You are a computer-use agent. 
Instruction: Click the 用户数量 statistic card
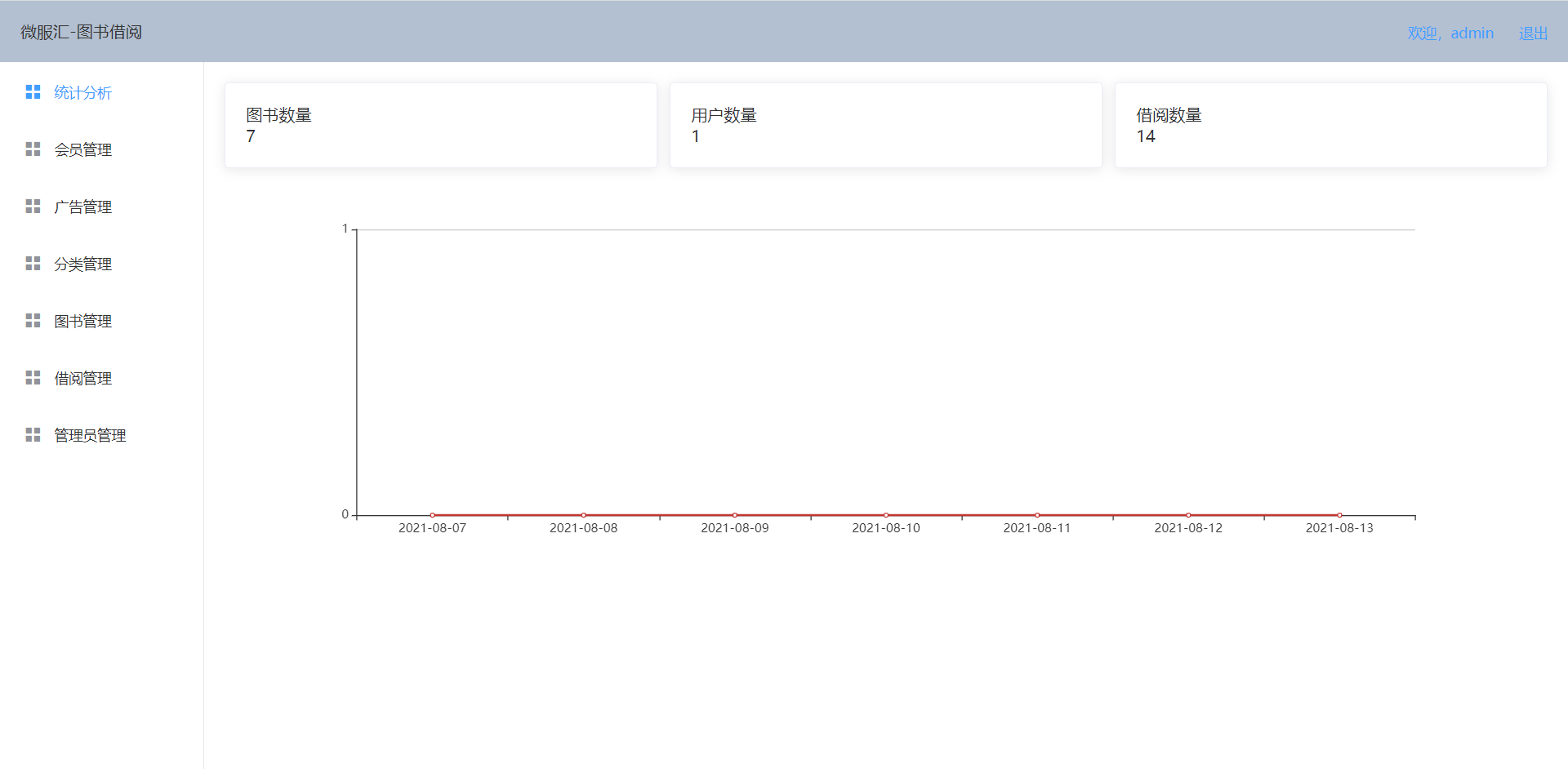tap(885, 125)
